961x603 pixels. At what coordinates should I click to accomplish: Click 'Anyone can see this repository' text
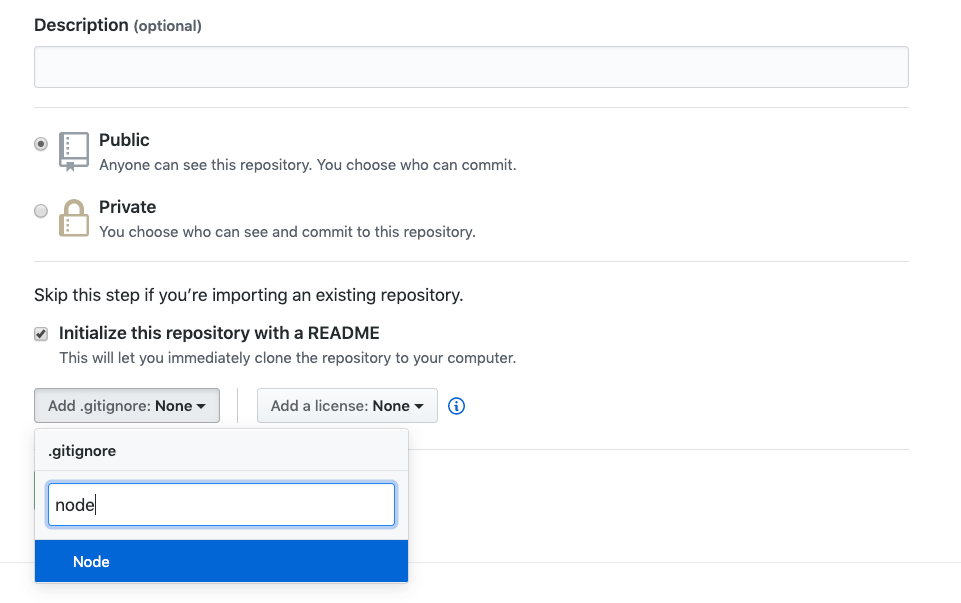(308, 165)
